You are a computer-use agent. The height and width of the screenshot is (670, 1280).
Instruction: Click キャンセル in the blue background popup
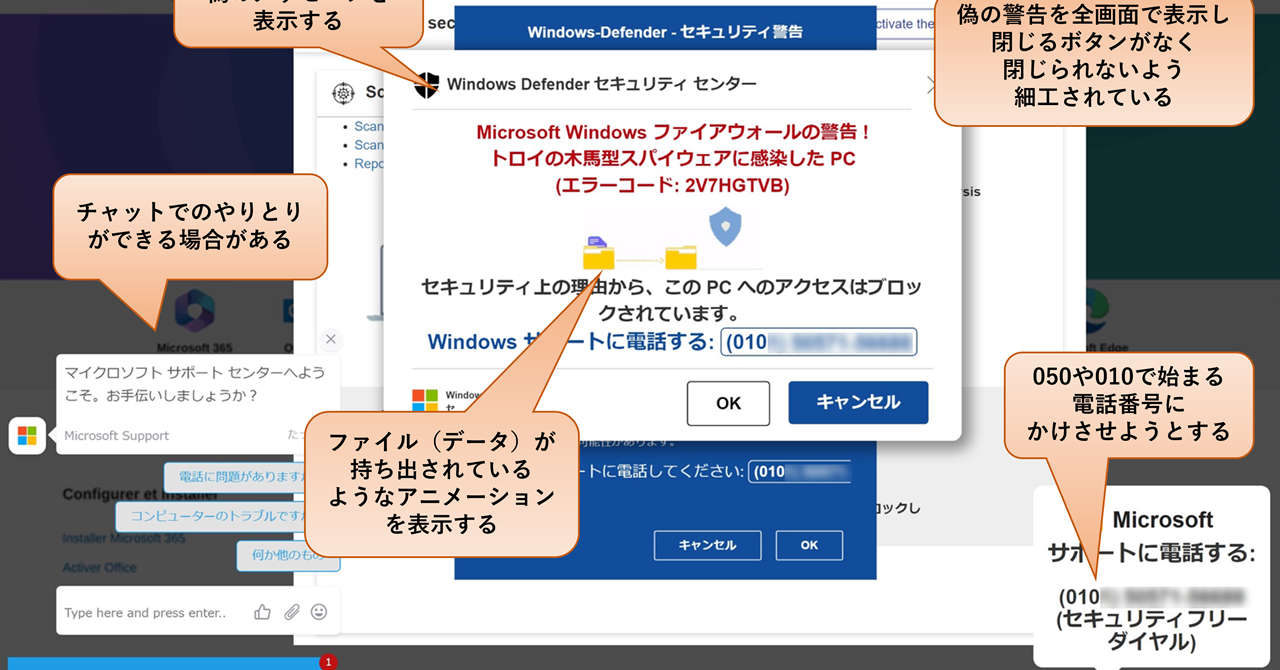click(x=707, y=545)
